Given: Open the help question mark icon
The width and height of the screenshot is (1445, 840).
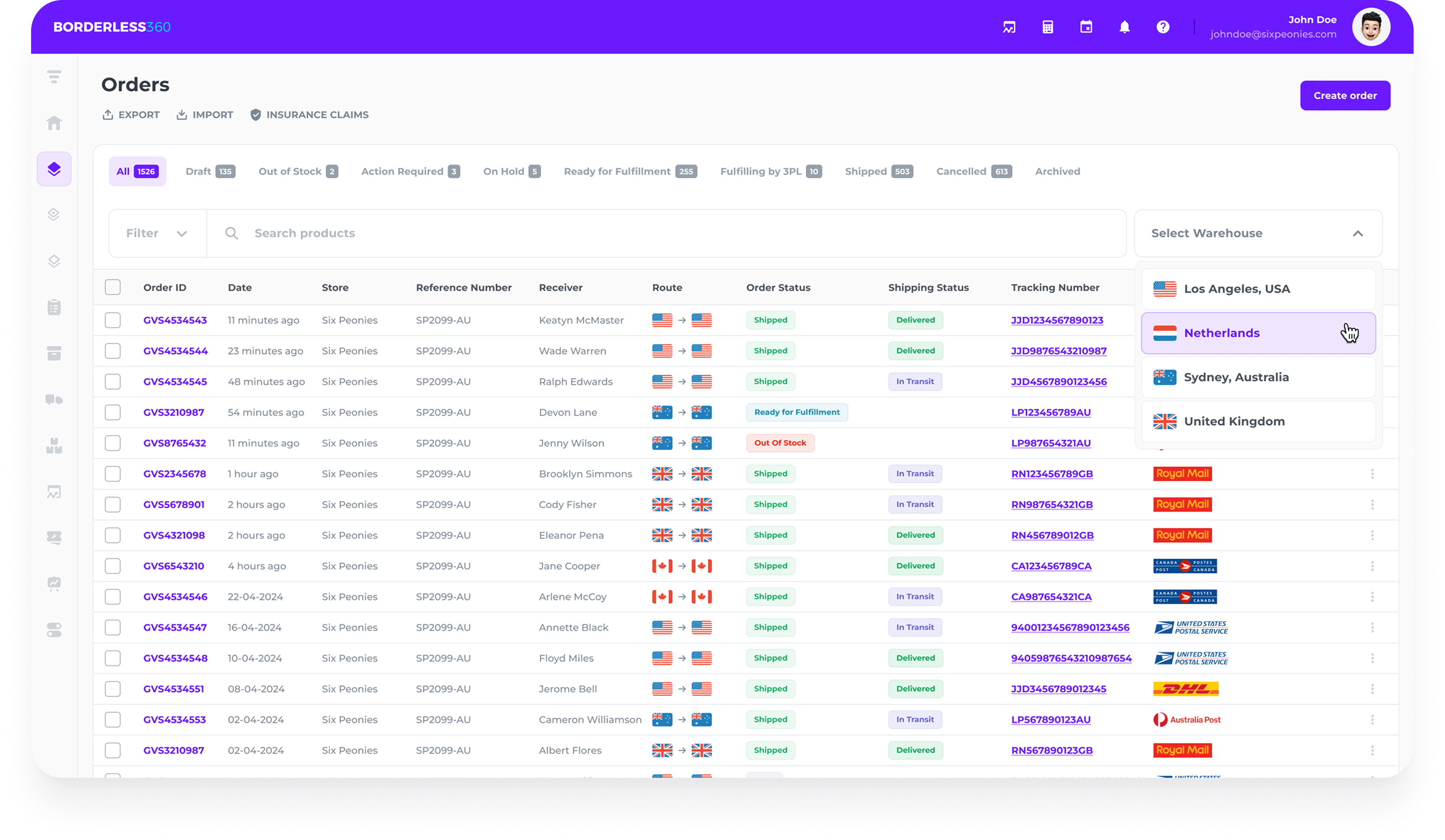Looking at the screenshot, I should click(1163, 27).
